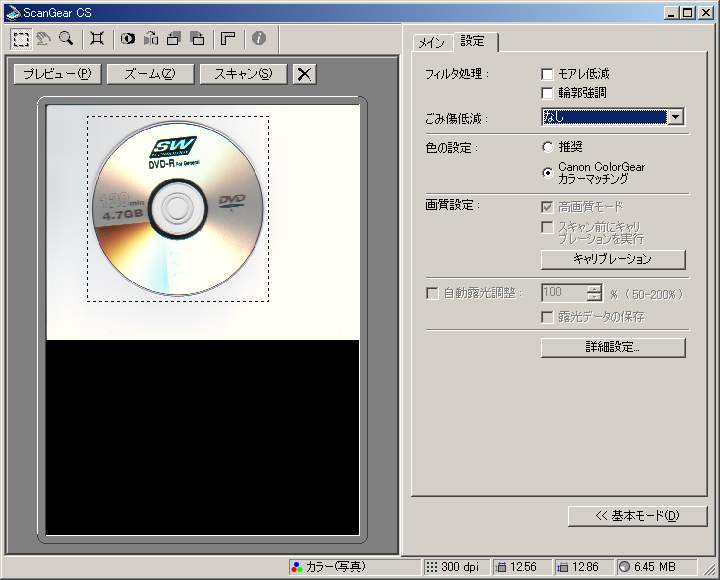Open 詳細設定... advanced settings
This screenshot has width=720, height=580.
[613, 348]
